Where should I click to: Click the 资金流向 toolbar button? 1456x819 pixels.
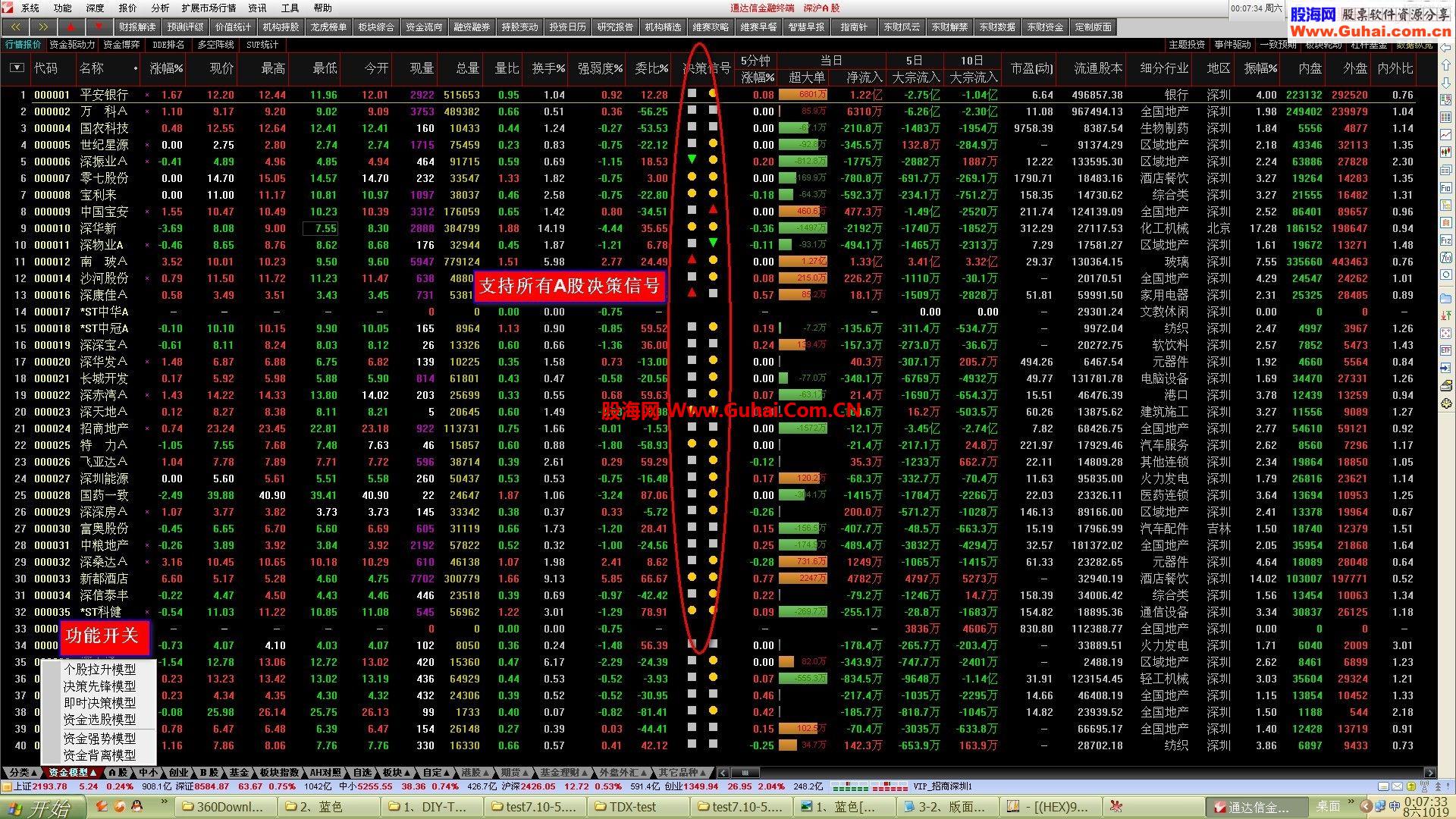pyautogui.click(x=424, y=27)
